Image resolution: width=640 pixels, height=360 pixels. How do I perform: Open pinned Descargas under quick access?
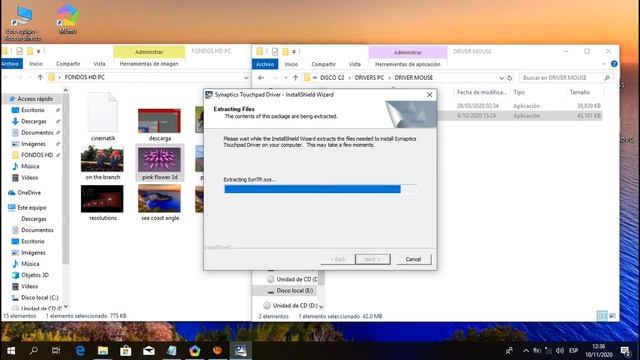pyautogui.click(x=33, y=121)
